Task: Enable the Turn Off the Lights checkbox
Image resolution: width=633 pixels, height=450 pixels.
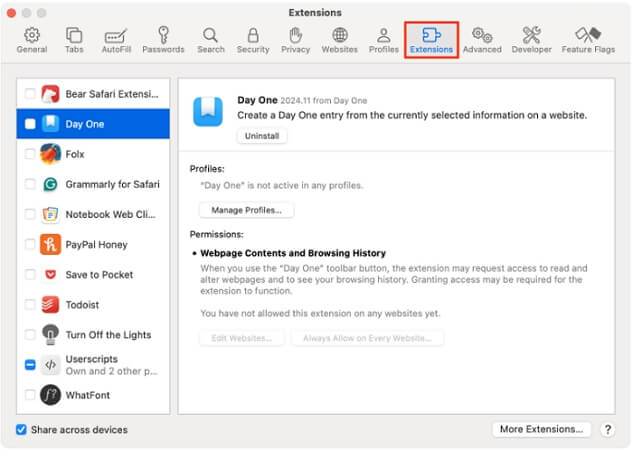Action: tap(30, 335)
